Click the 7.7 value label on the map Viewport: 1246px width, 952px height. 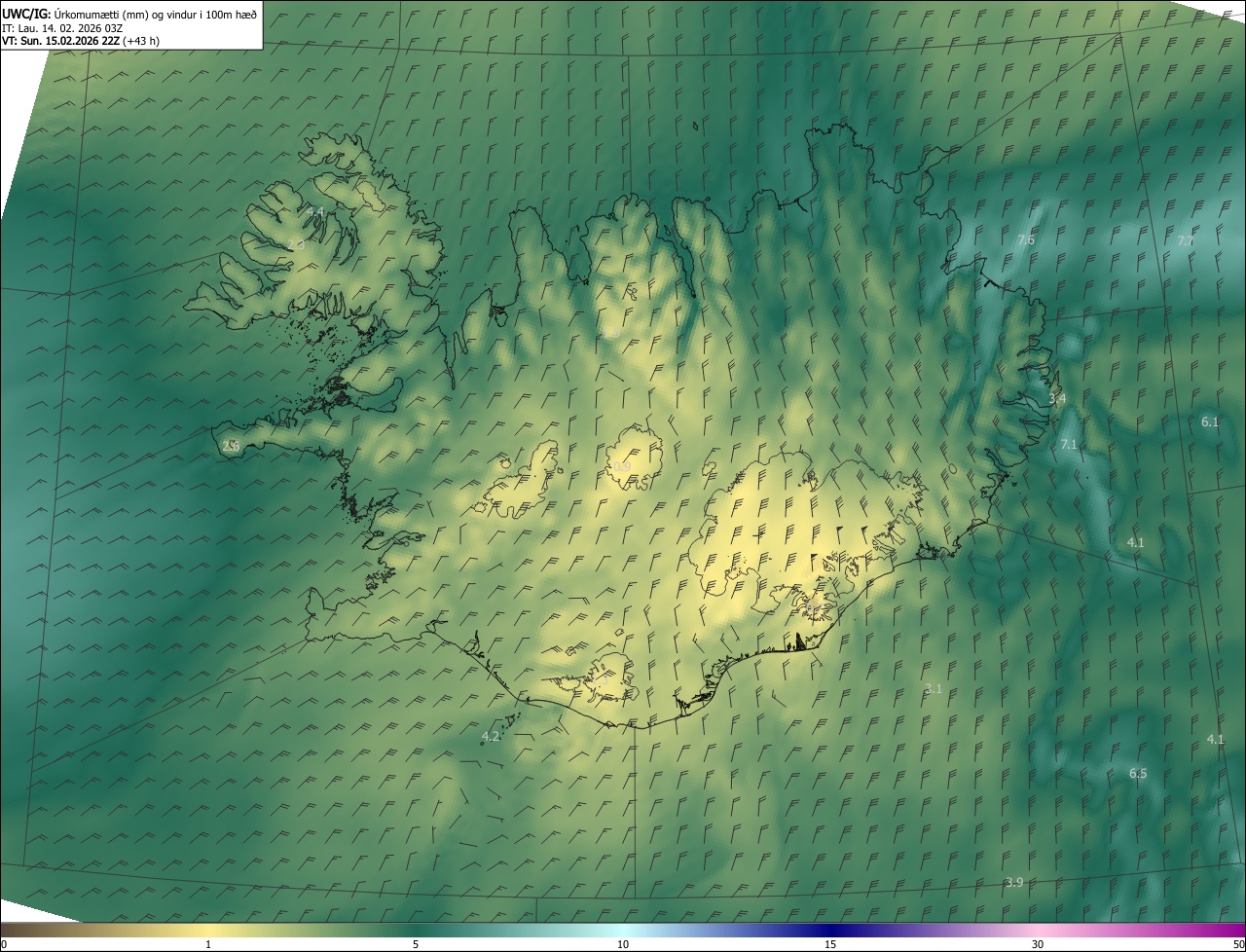[1186, 240]
